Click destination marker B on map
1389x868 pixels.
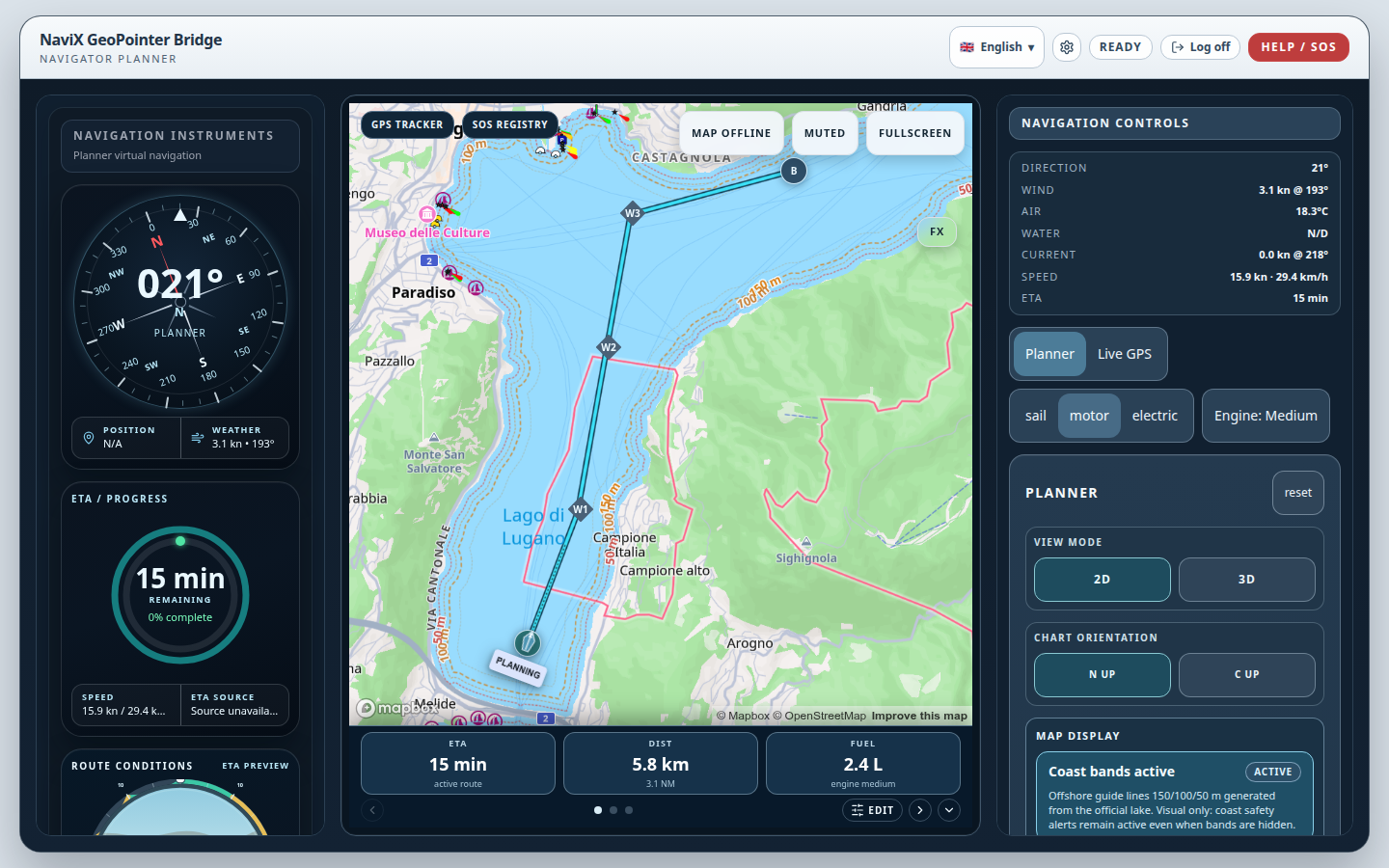point(794,171)
